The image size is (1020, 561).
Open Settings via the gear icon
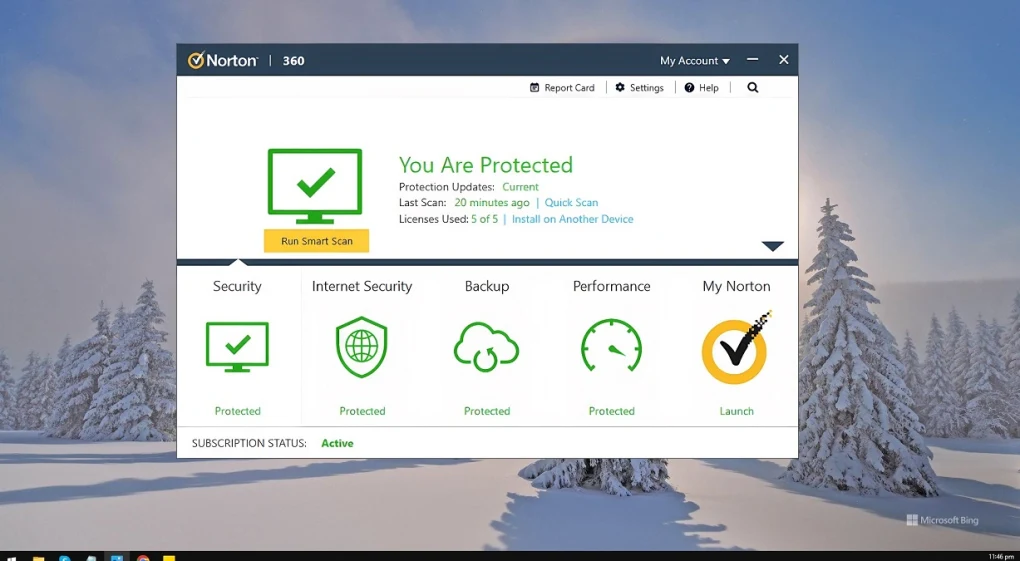coord(620,88)
